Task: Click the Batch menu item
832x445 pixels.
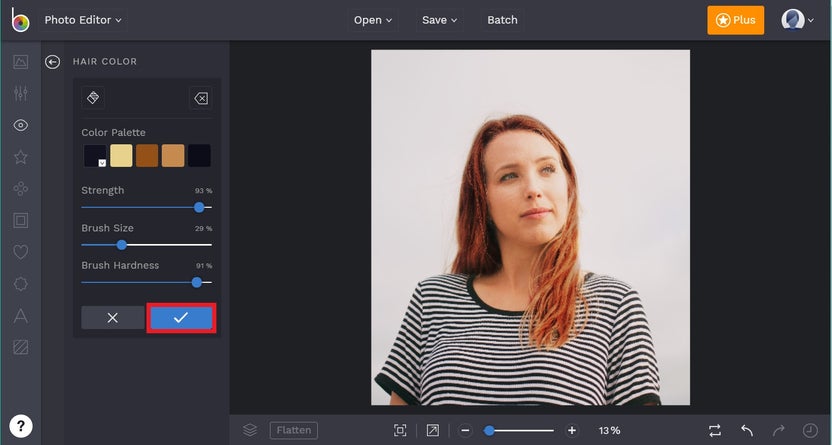Action: (502, 20)
